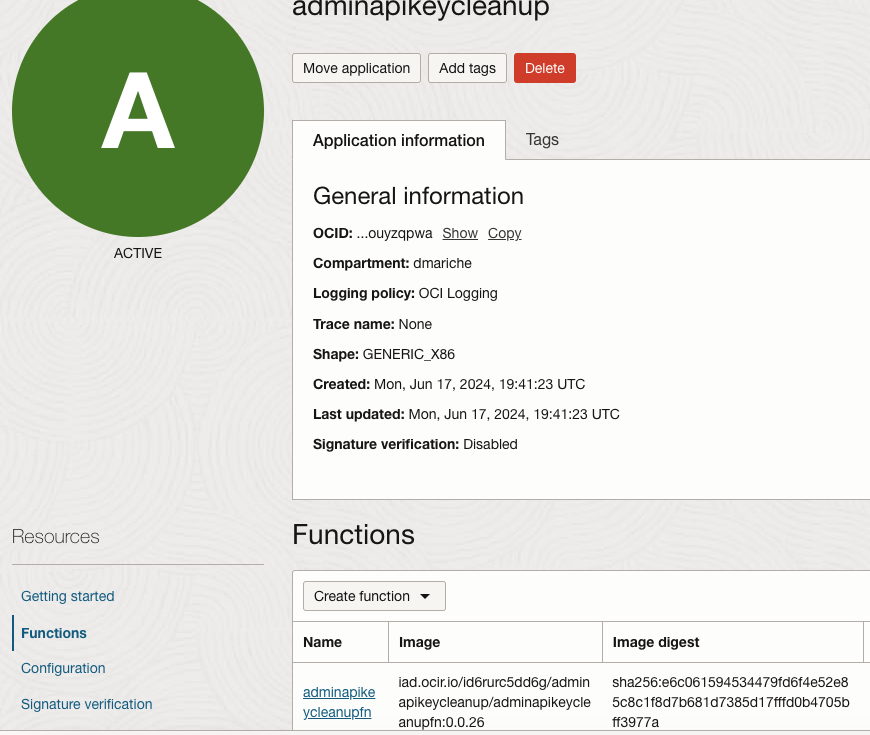Show the full OCID value
Viewport: 870px width, 735px height.
coord(460,233)
